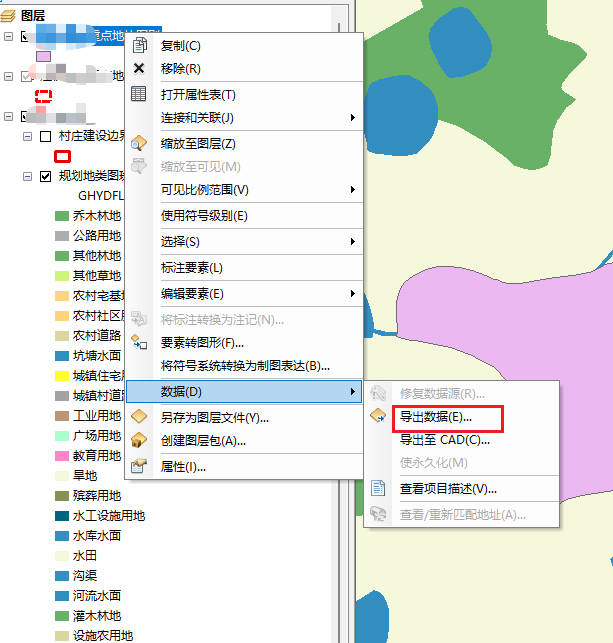Expand 编辑要素(E) submenu arrow
613x643 pixels.
point(353,294)
